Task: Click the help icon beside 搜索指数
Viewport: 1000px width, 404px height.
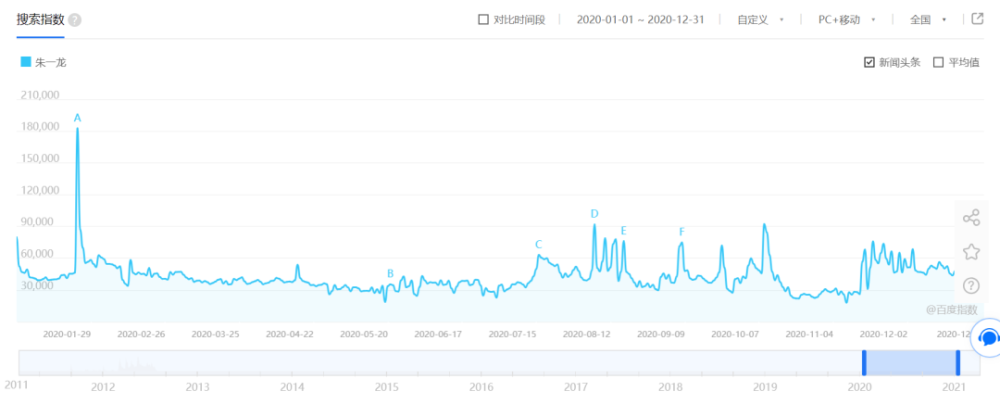Action: [x=75, y=21]
